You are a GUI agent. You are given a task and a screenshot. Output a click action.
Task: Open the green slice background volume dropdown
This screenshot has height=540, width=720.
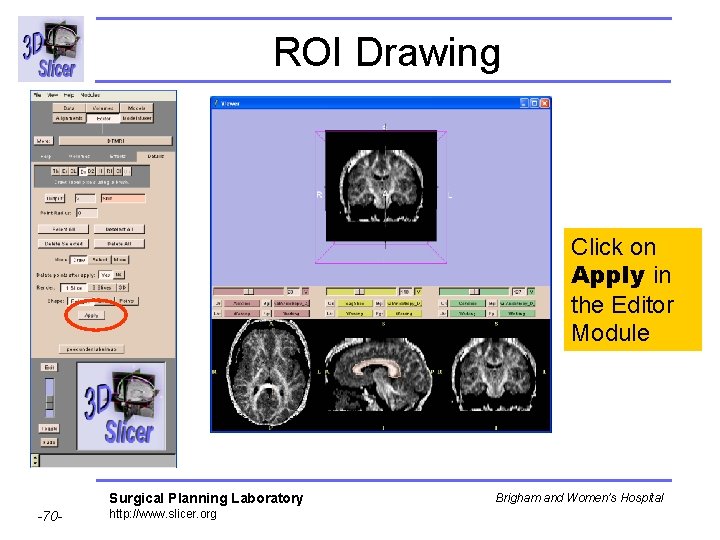pos(518,304)
